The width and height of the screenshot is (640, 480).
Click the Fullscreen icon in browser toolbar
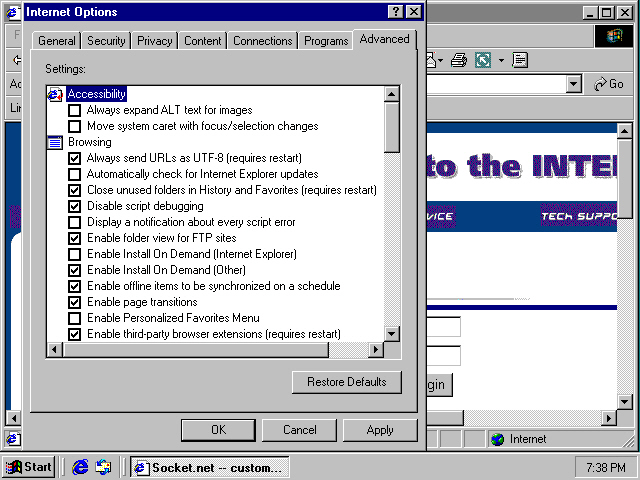click(483, 60)
